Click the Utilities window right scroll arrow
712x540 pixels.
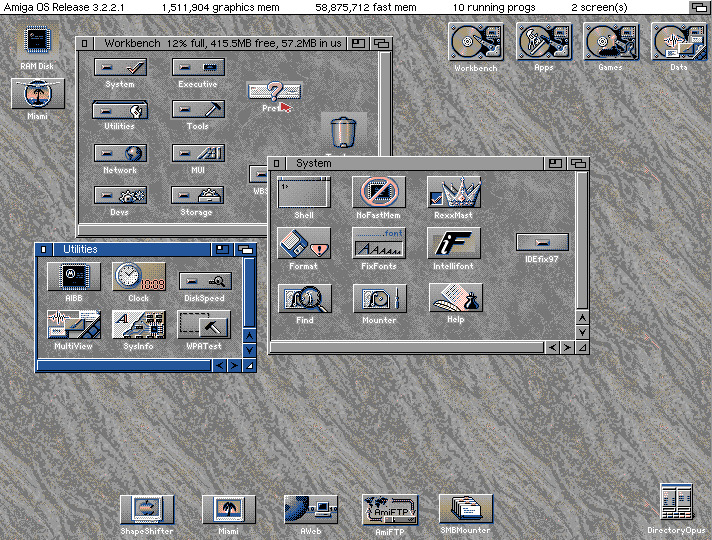[234, 366]
